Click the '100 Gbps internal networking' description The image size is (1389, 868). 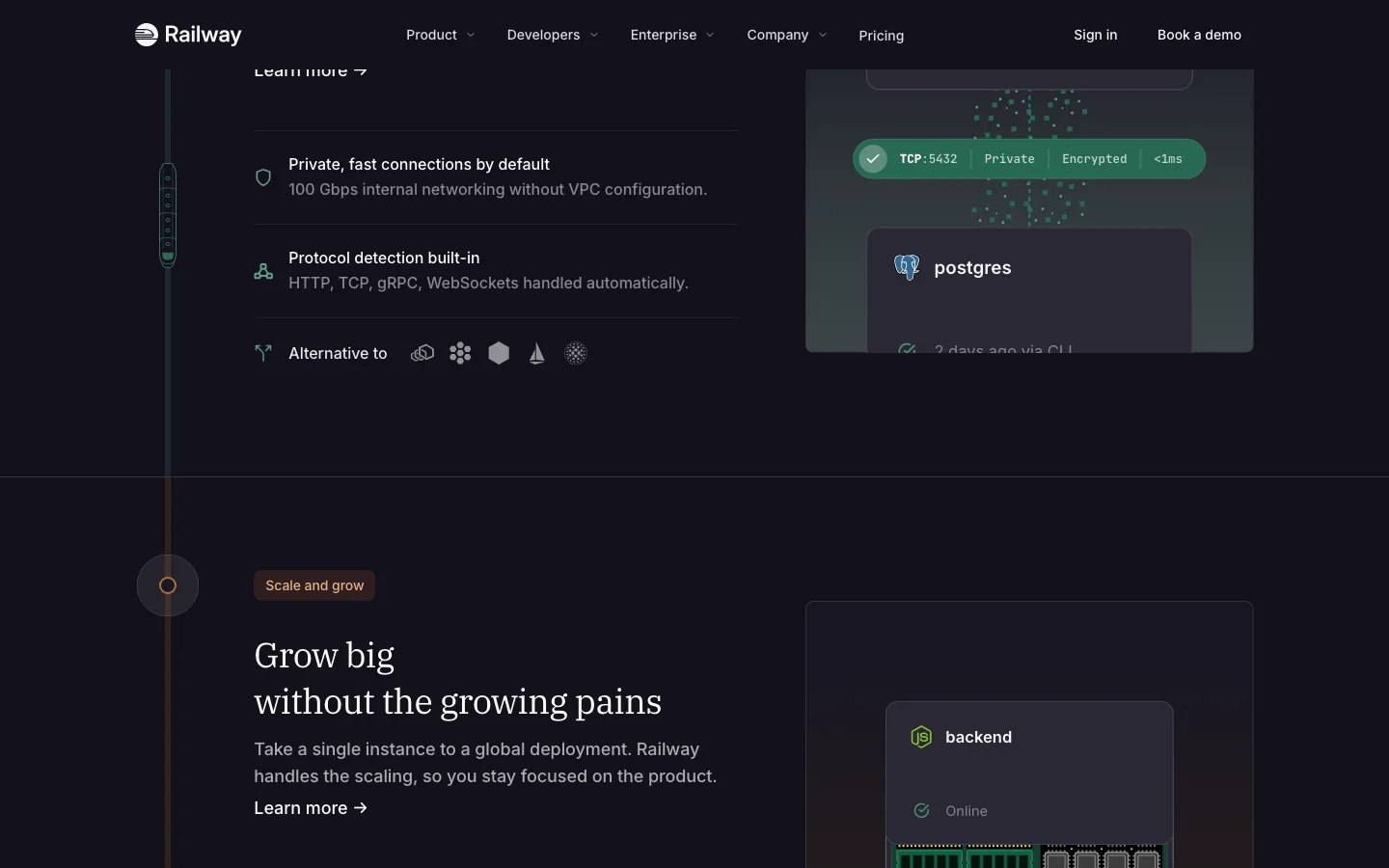point(498,189)
